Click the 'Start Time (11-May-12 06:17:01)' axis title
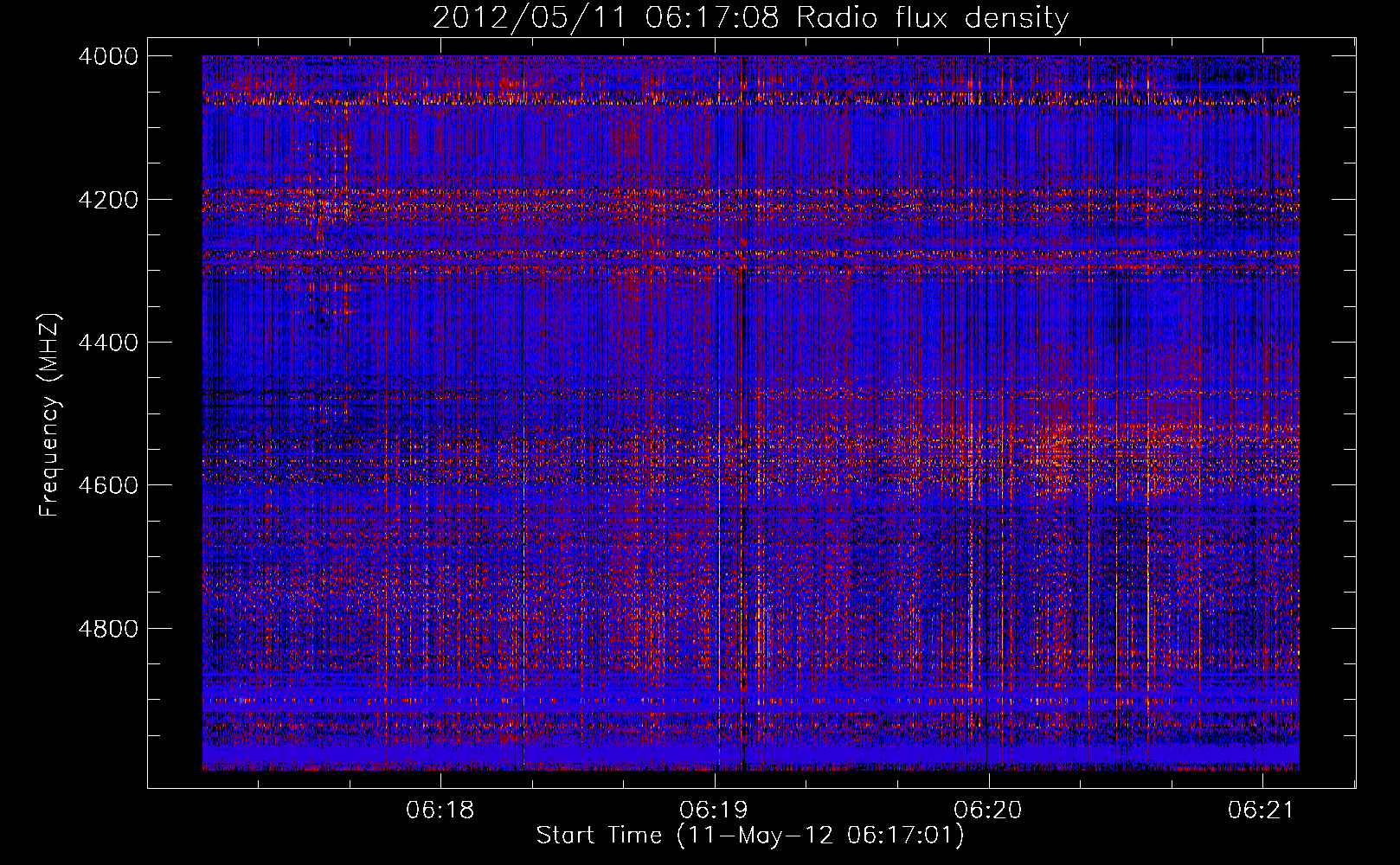Image resolution: width=1400 pixels, height=865 pixels. [x=750, y=836]
